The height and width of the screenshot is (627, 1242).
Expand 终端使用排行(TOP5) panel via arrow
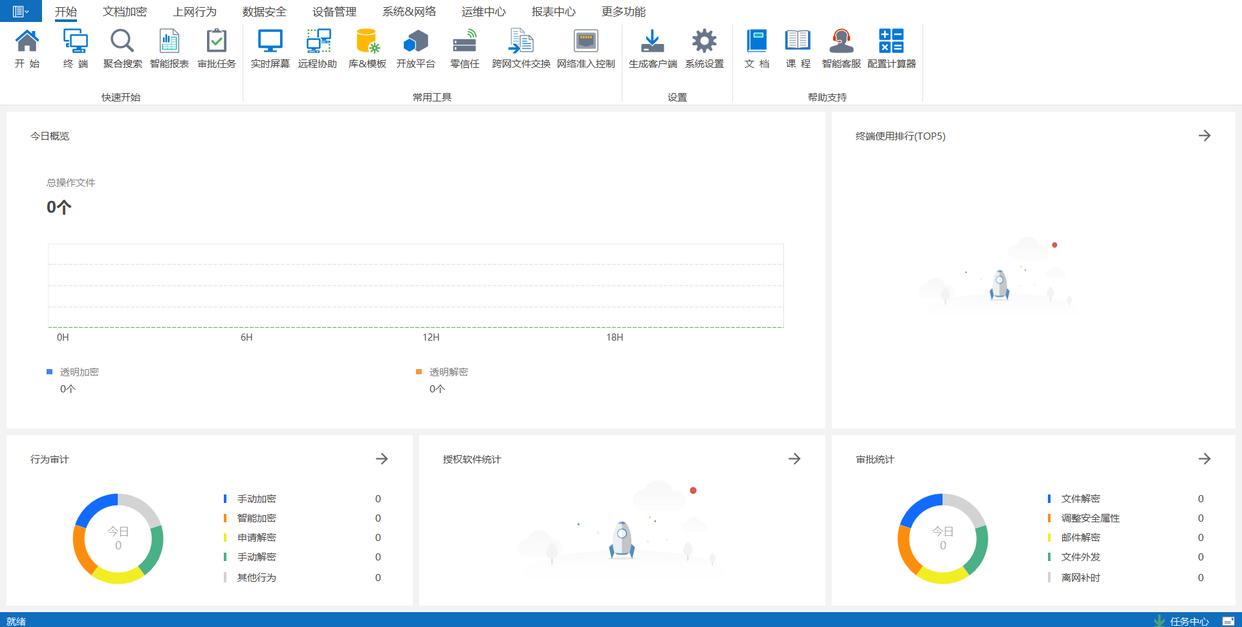[1204, 136]
